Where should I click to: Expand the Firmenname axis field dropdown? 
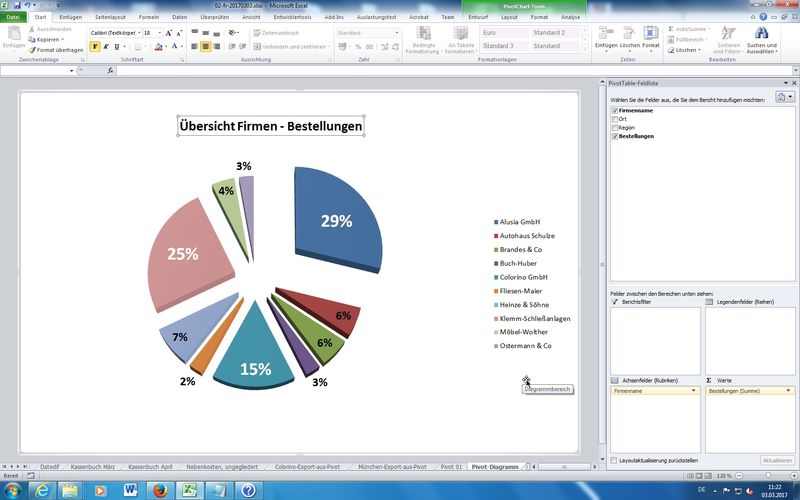click(695, 391)
